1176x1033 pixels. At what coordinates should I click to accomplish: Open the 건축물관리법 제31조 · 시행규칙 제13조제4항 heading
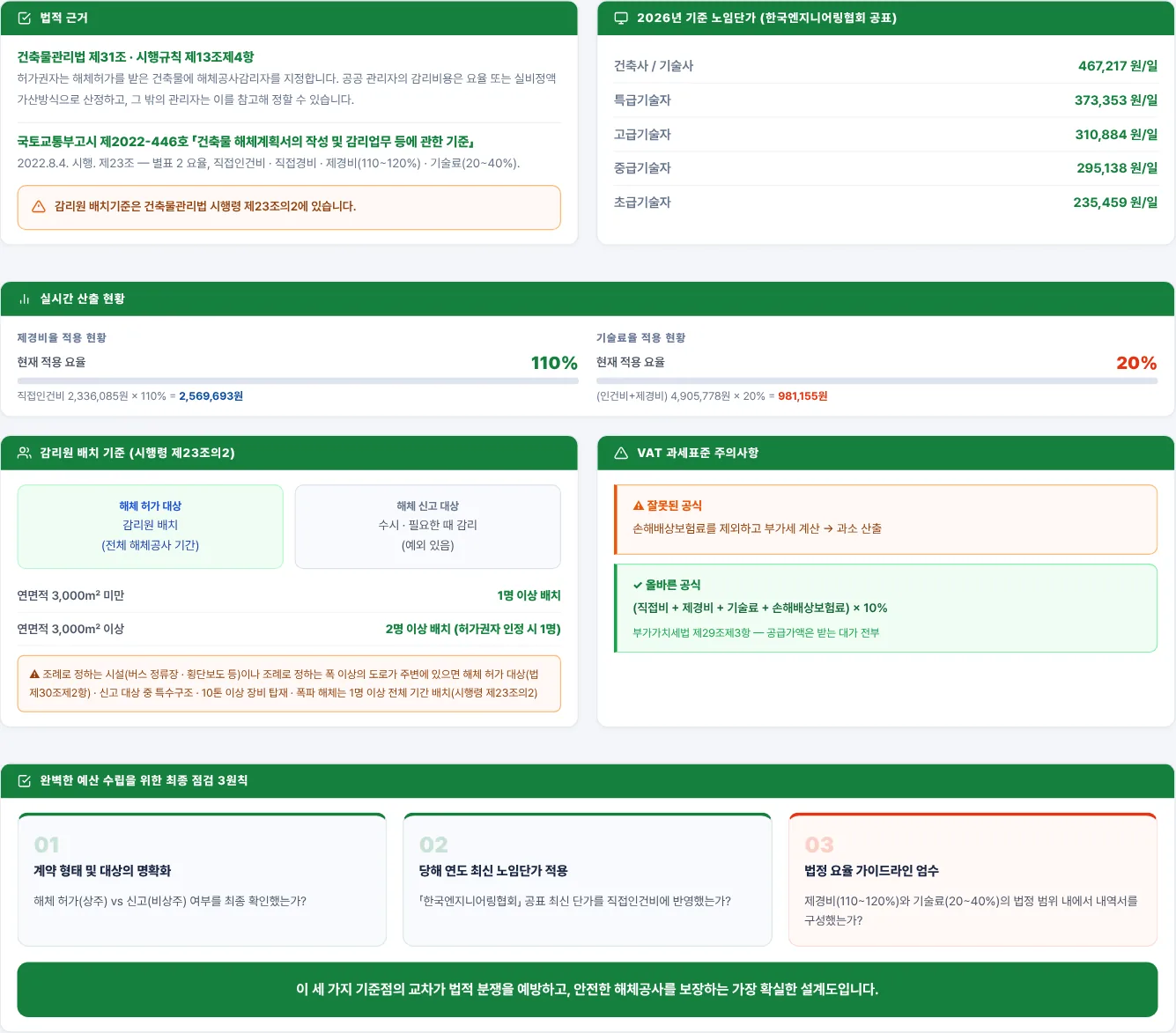tap(136, 57)
